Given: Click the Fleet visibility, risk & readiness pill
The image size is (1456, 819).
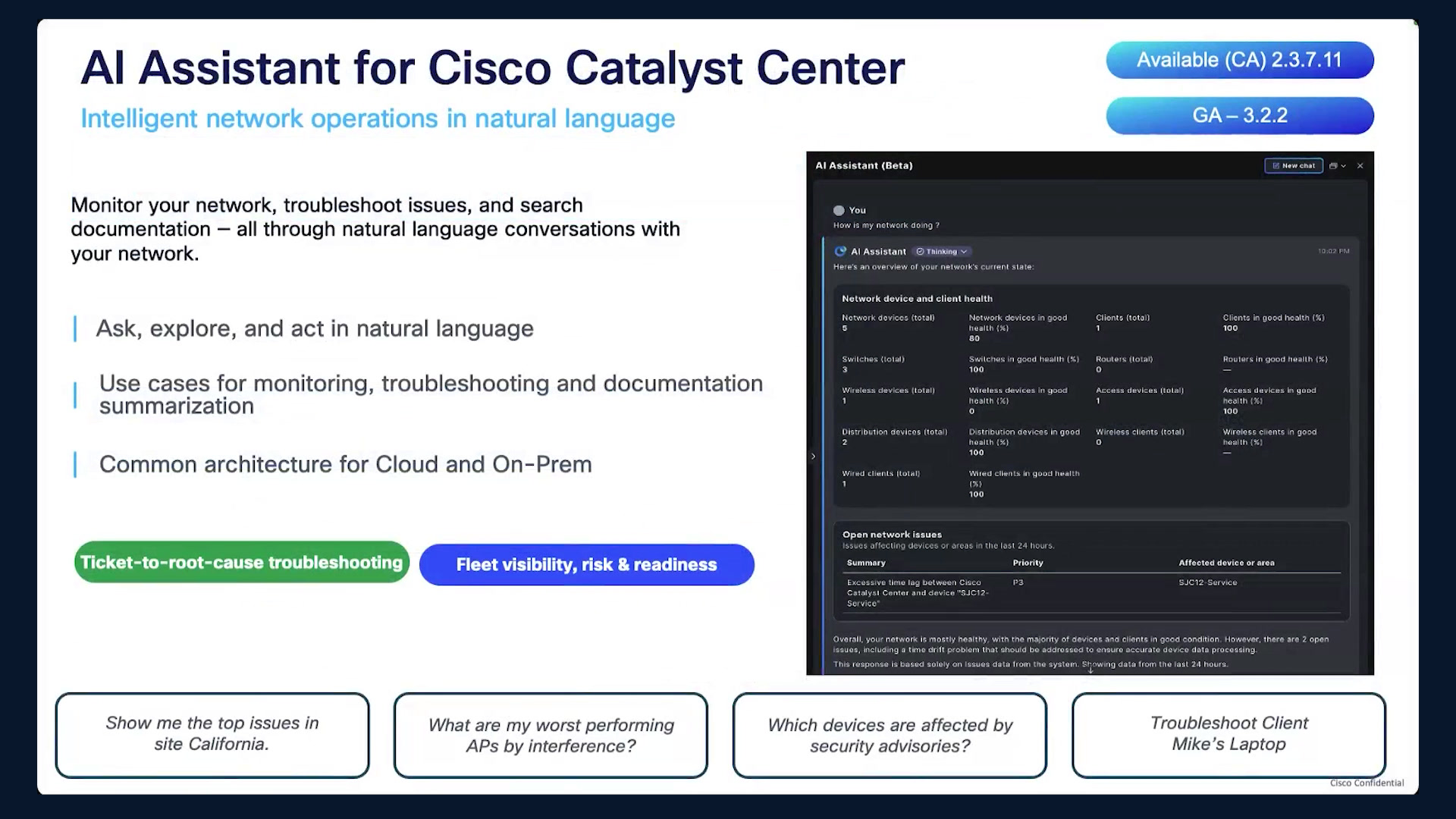Looking at the screenshot, I should [x=586, y=564].
